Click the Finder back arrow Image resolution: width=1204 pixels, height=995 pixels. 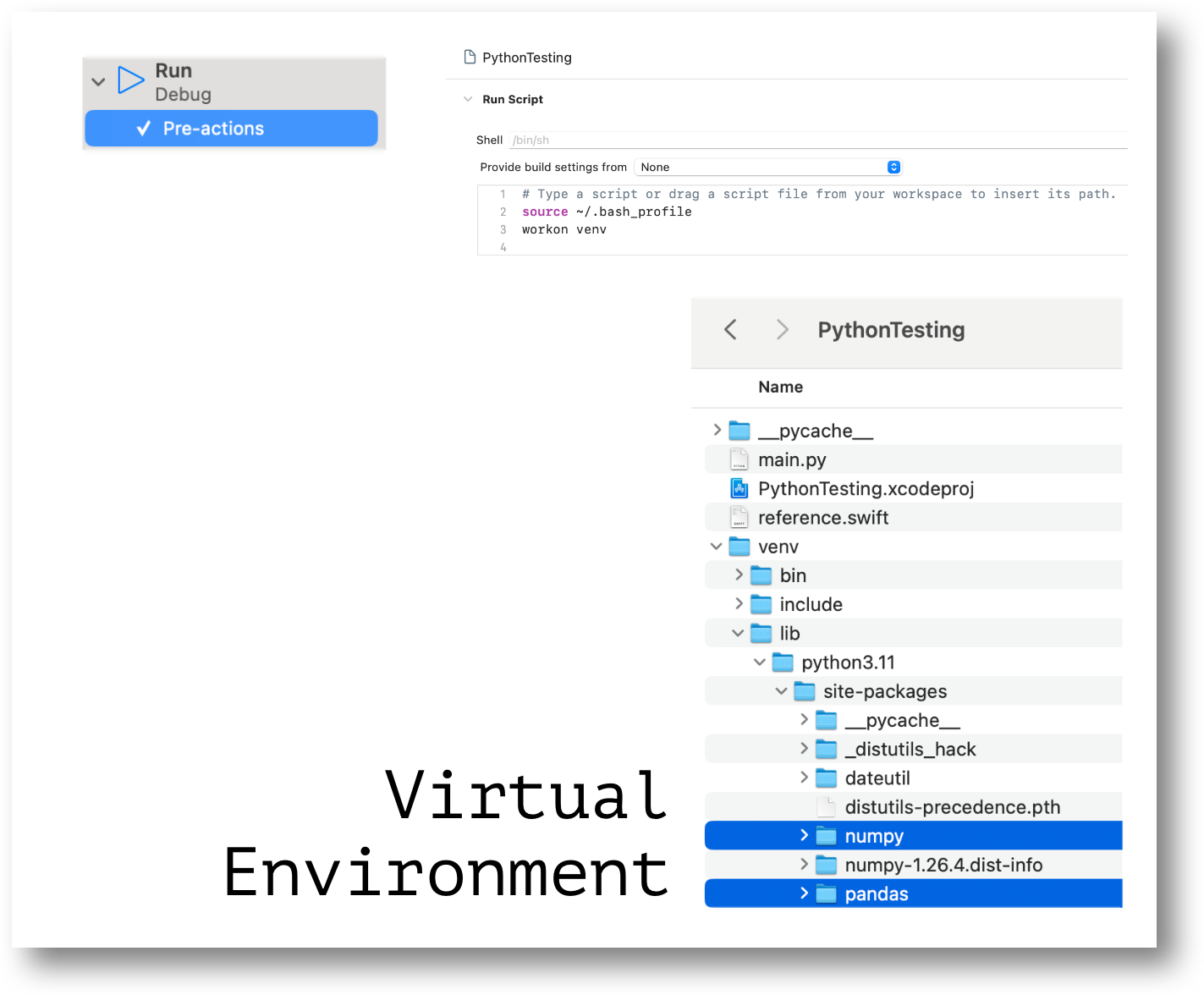[730, 329]
